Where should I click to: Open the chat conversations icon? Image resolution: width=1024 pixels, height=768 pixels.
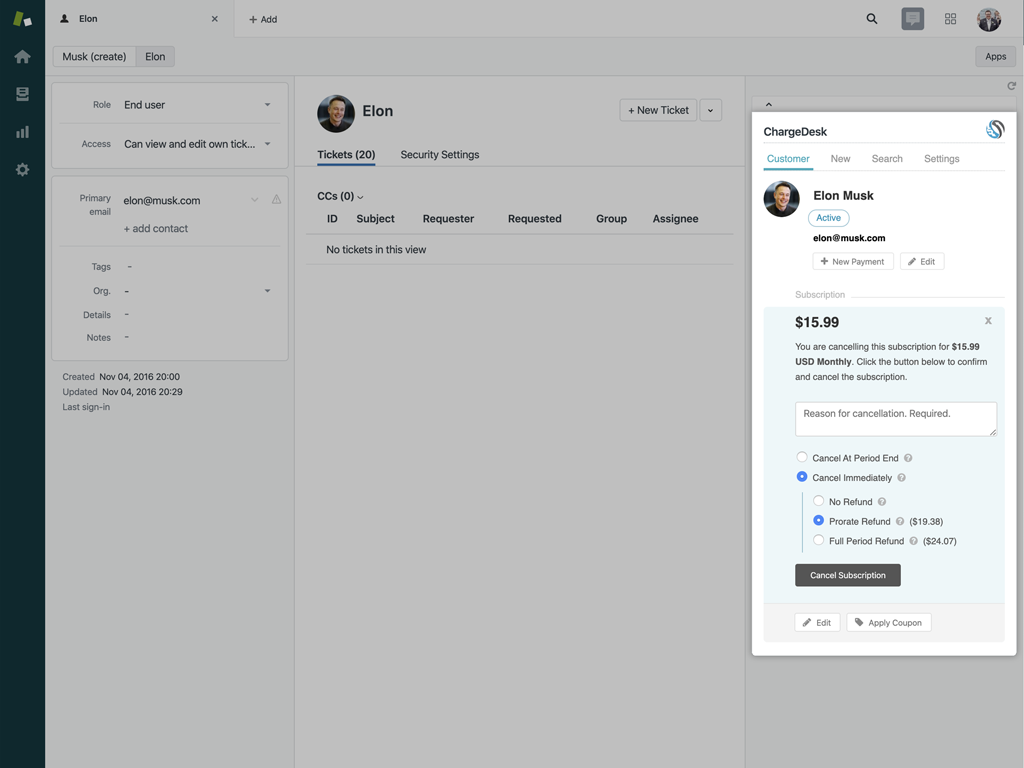(912, 19)
